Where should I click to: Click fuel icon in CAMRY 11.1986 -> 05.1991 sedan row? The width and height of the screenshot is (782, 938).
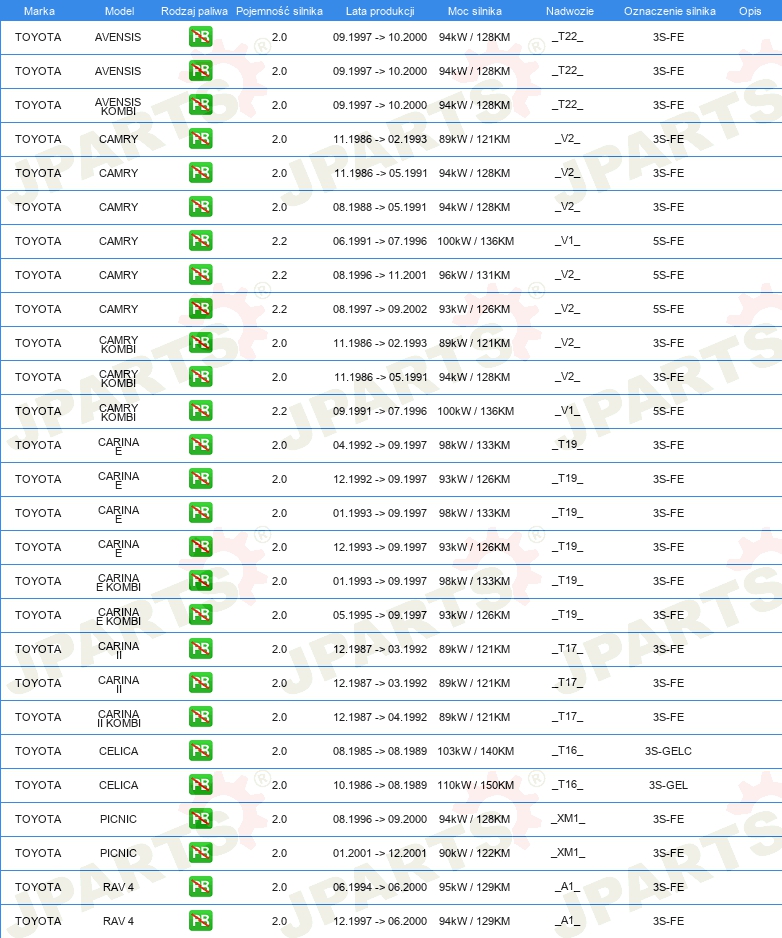coord(200,173)
